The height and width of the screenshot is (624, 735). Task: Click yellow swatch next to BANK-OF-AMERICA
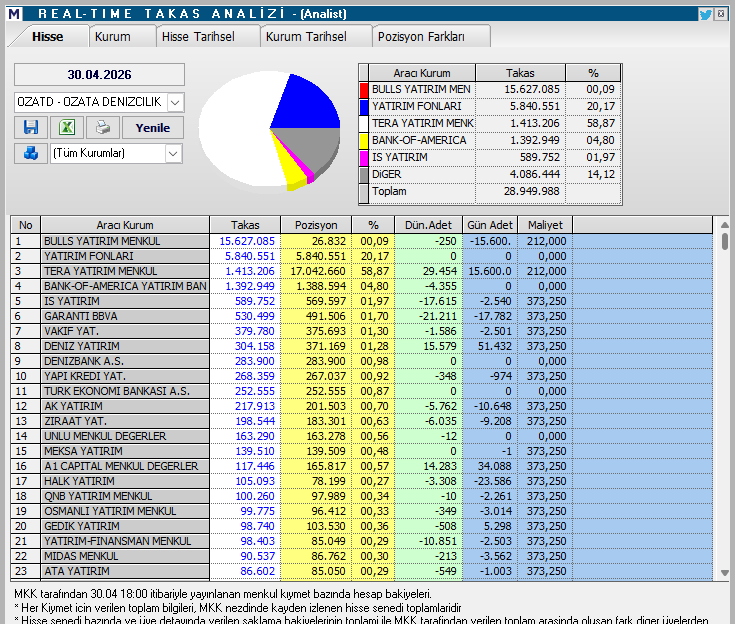[364, 140]
